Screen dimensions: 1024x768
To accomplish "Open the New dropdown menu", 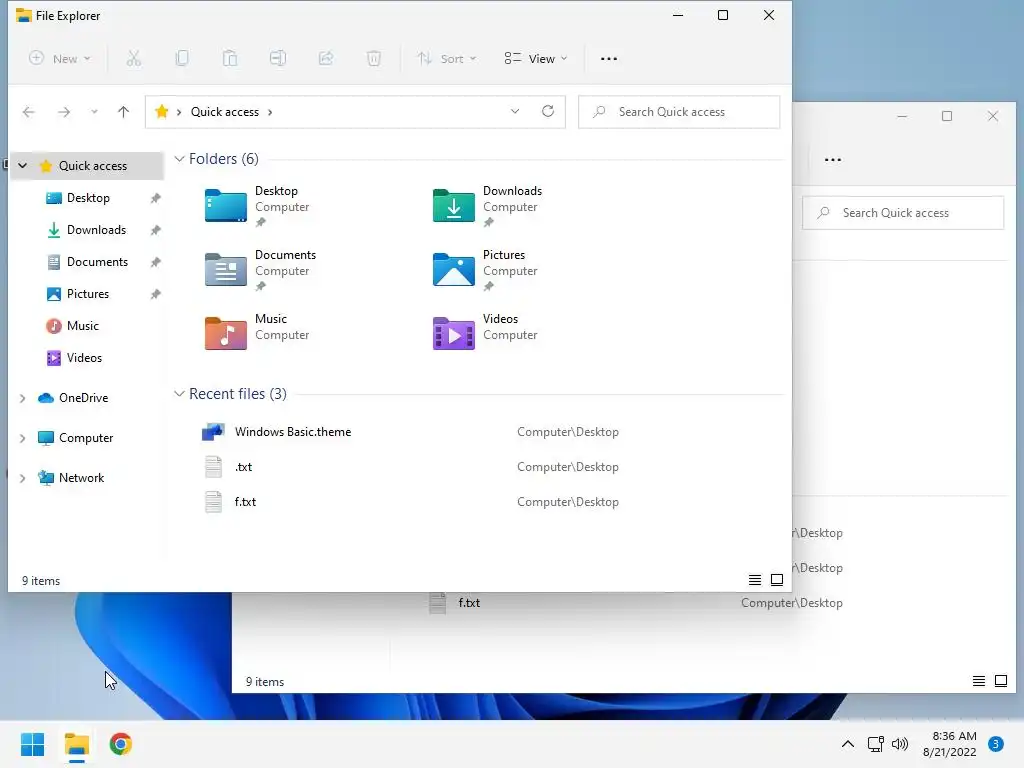I will pos(59,59).
